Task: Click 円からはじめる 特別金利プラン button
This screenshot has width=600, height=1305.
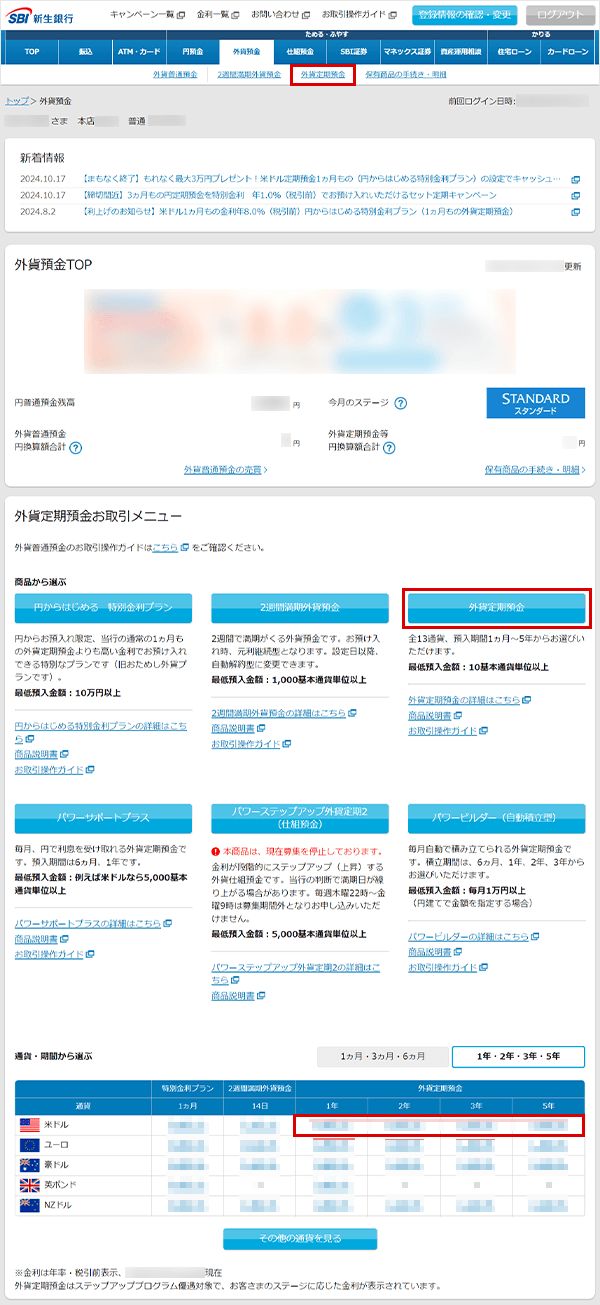Action: pyautogui.click(x=103, y=608)
